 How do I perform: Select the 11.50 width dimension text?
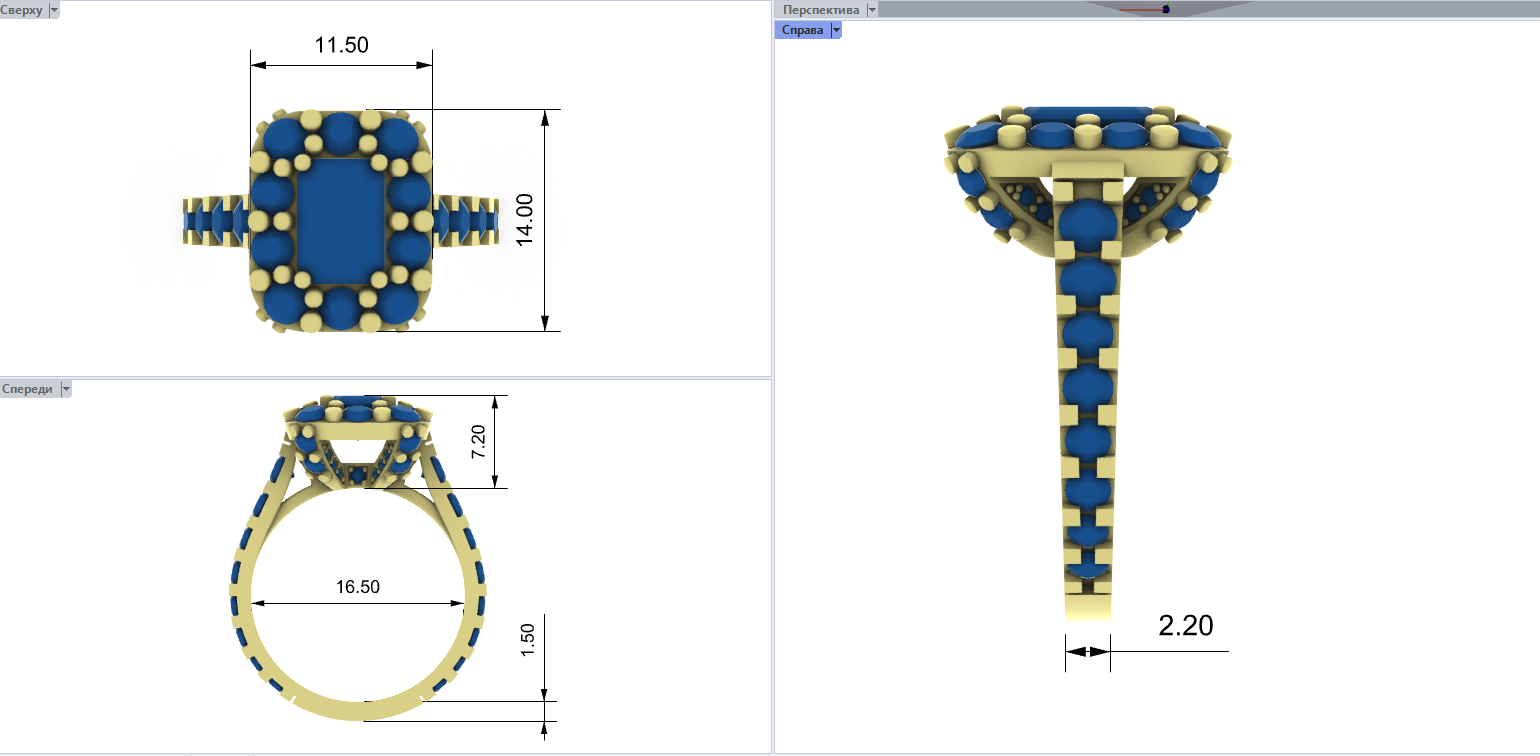click(x=342, y=45)
